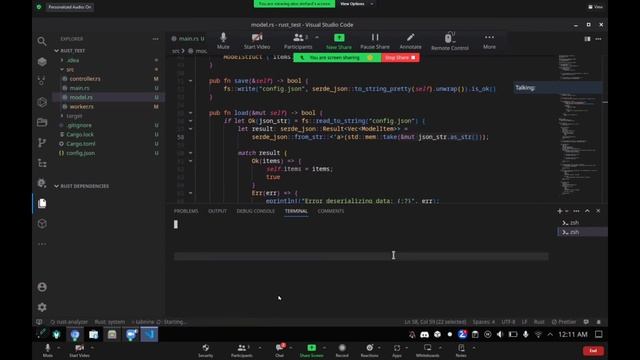Open Cargo.lock in the explorer
This screenshot has width=640, height=360.
tap(80, 134)
